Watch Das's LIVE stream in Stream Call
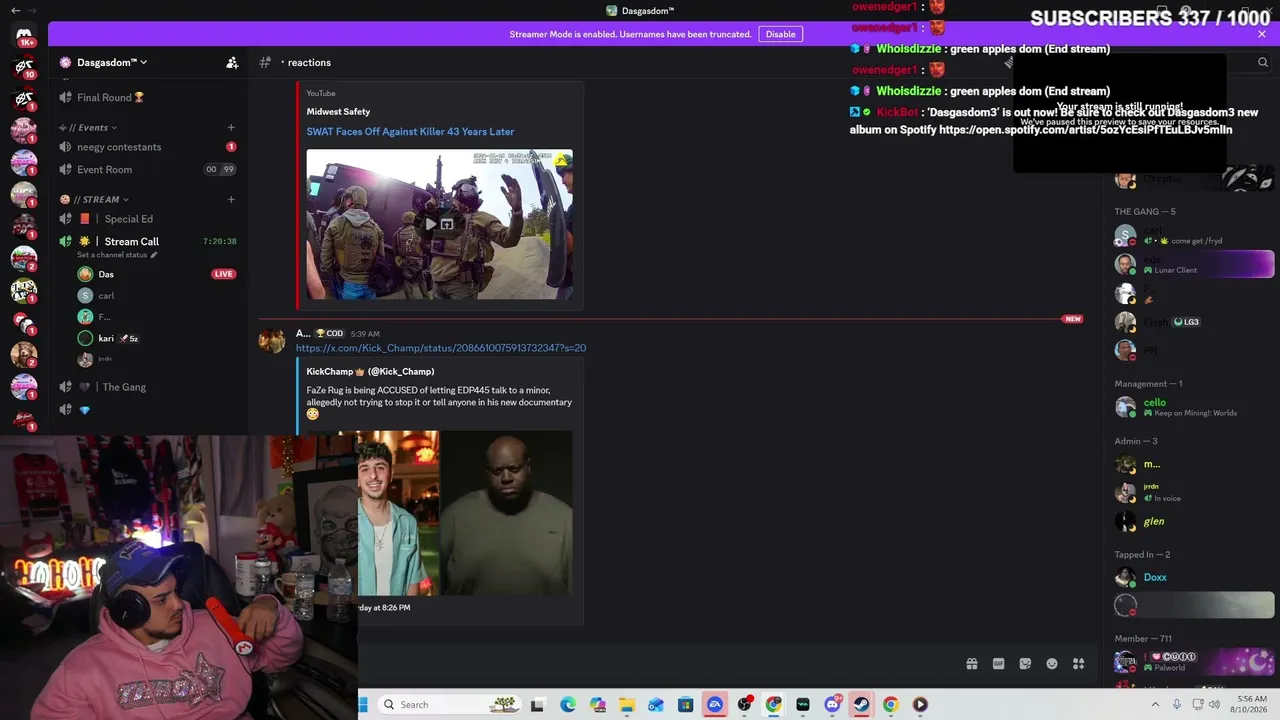 click(223, 274)
